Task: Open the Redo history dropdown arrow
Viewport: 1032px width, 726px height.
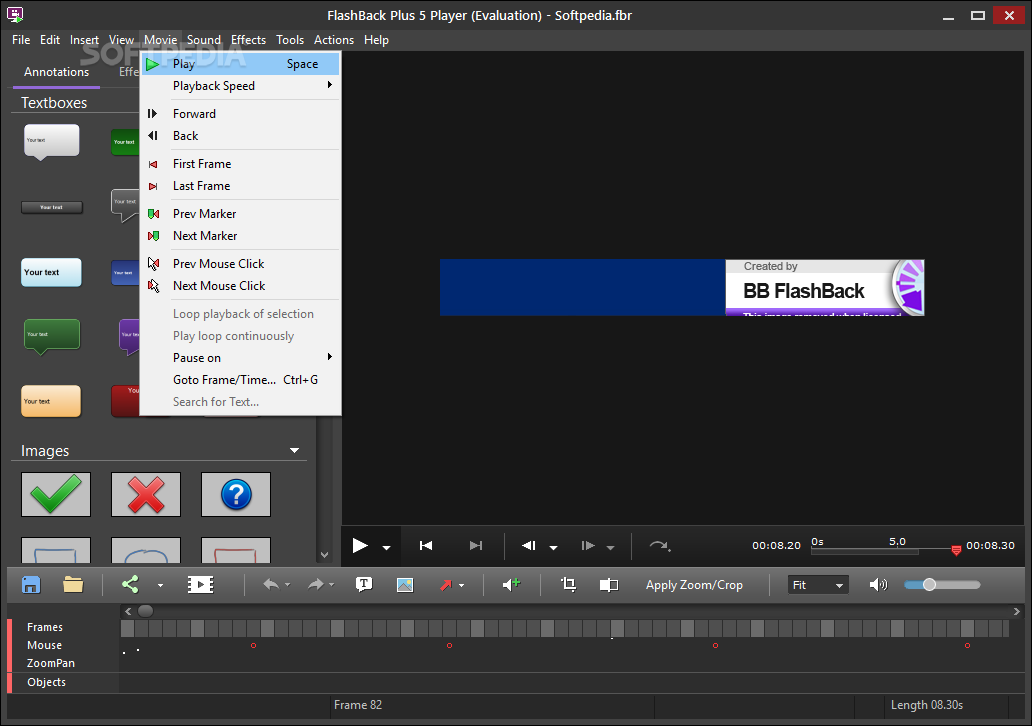Action: click(x=331, y=585)
